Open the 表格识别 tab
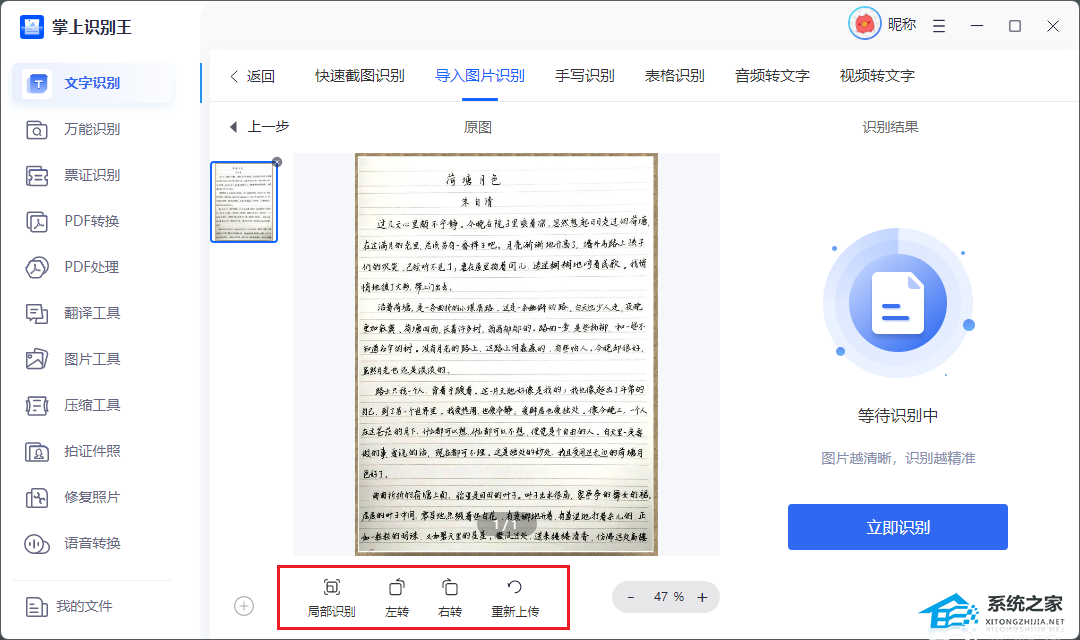 click(x=674, y=76)
